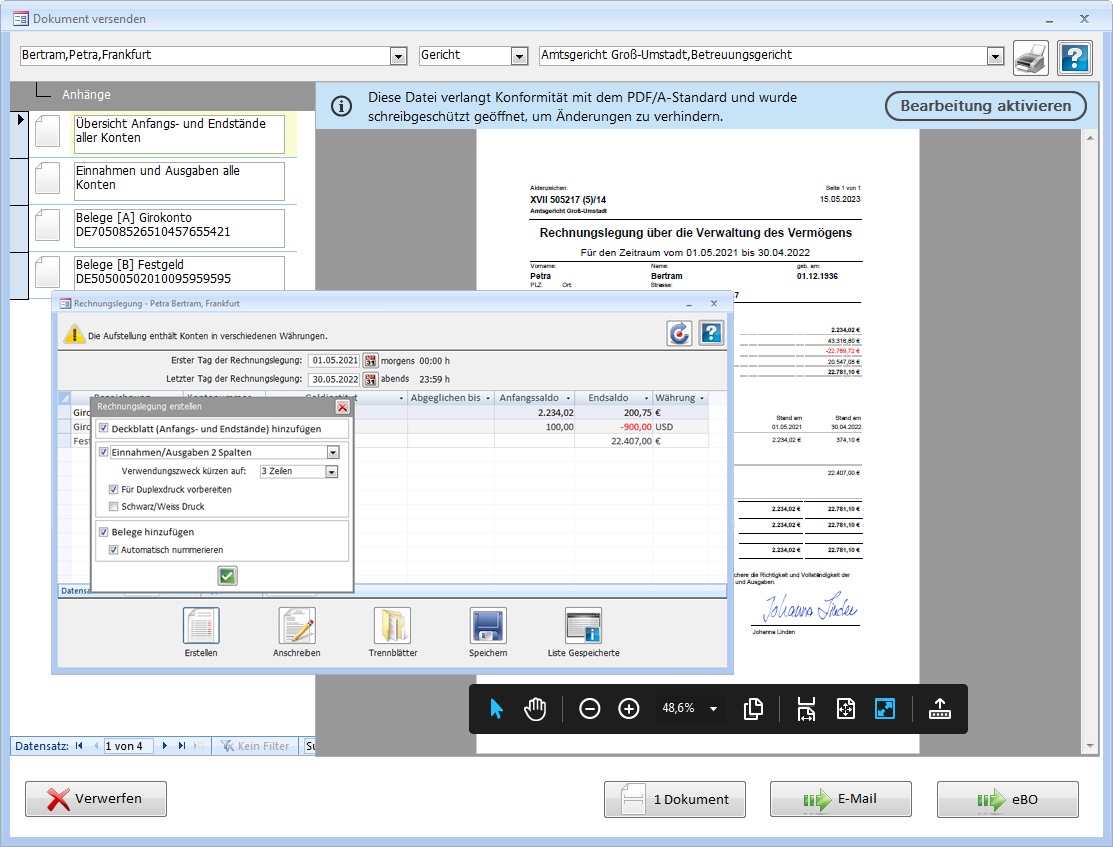Click the printer icon in the top bar
Image resolution: width=1113 pixels, height=847 pixels.
1031,57
